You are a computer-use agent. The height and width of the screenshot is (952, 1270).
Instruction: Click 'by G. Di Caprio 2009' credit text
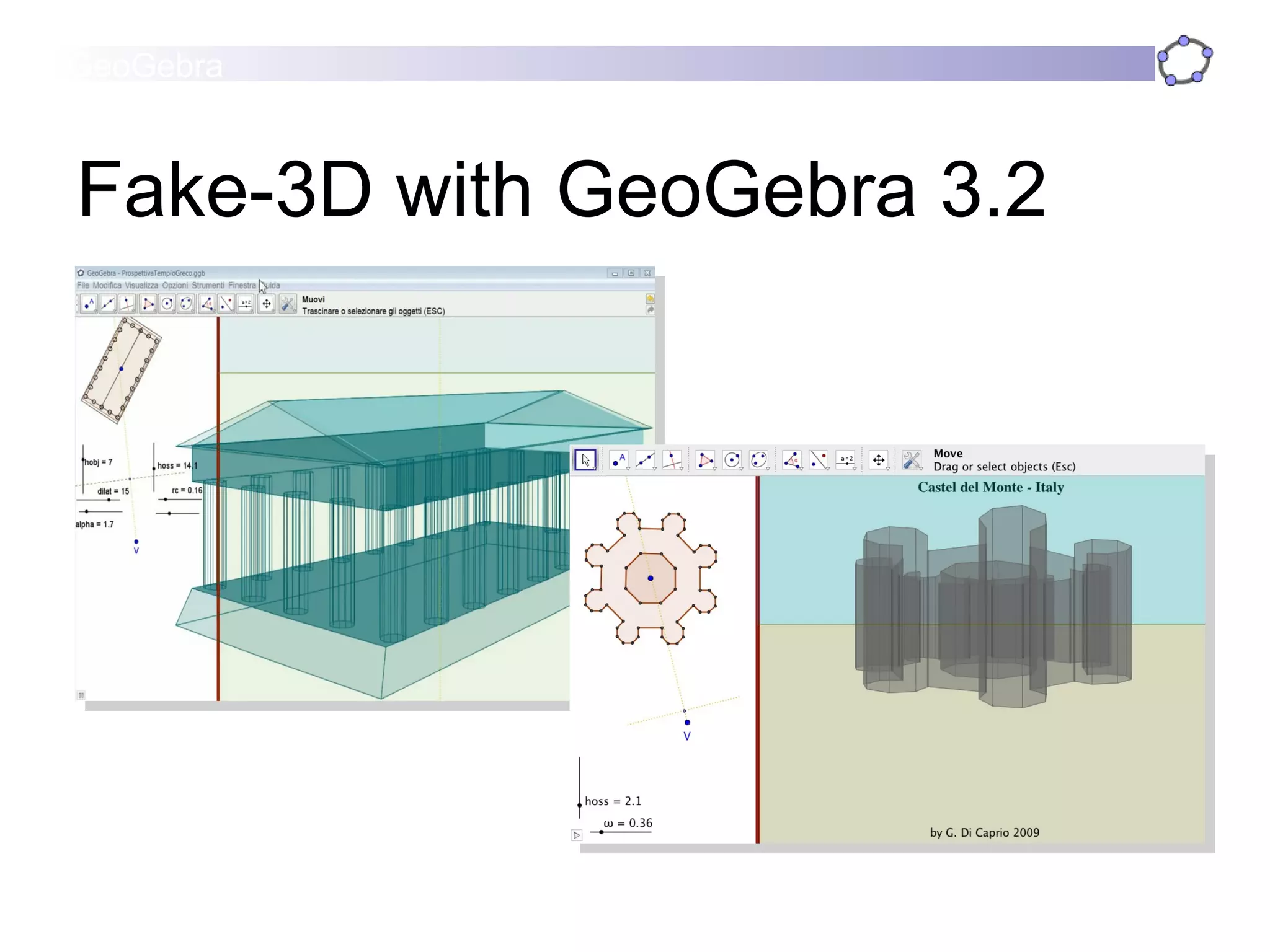(985, 832)
